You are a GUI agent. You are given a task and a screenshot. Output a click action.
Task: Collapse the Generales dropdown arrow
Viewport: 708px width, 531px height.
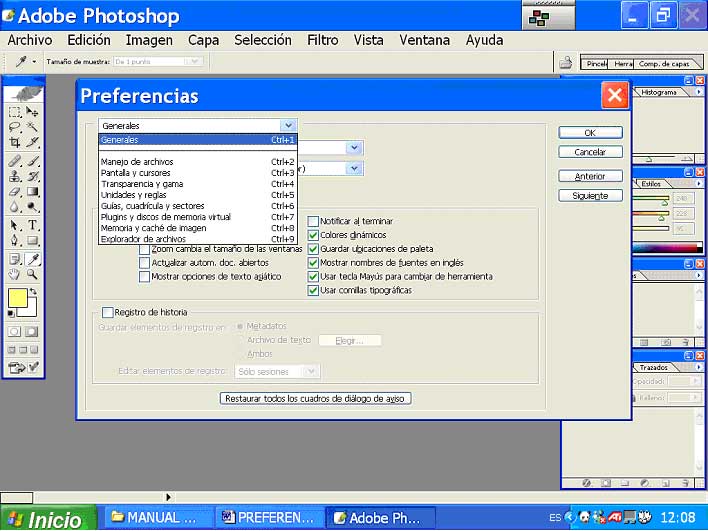[x=288, y=126]
